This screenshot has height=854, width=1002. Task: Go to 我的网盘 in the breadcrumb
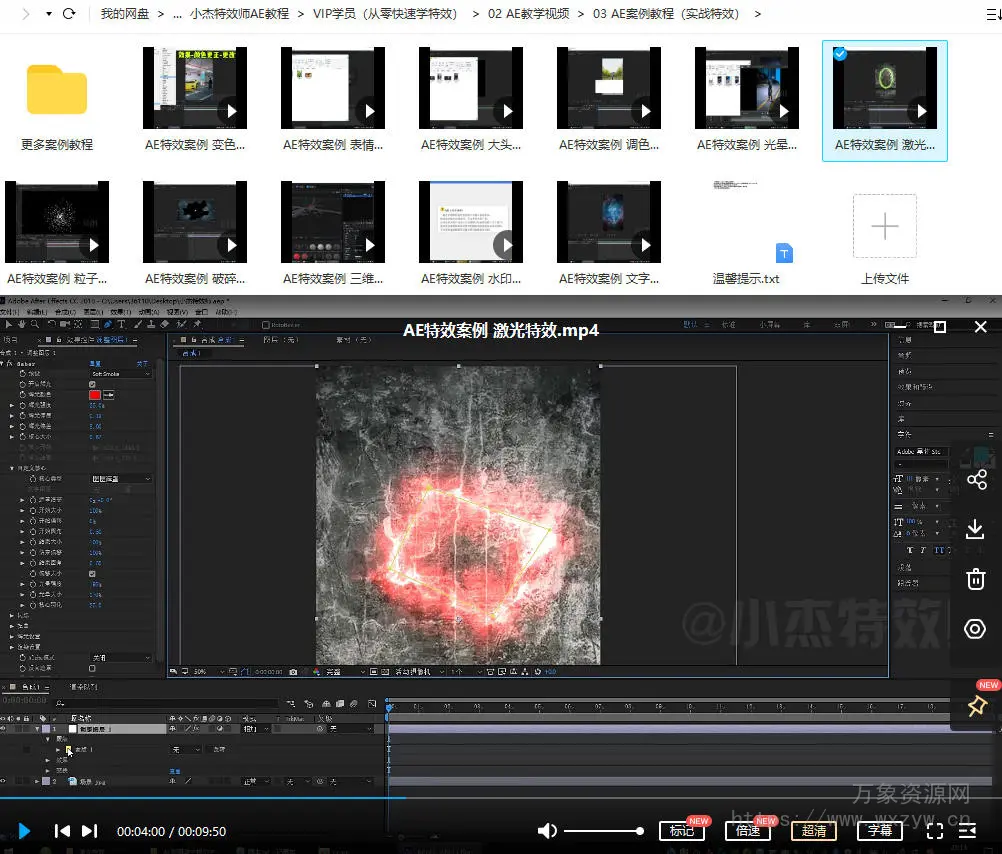point(125,14)
